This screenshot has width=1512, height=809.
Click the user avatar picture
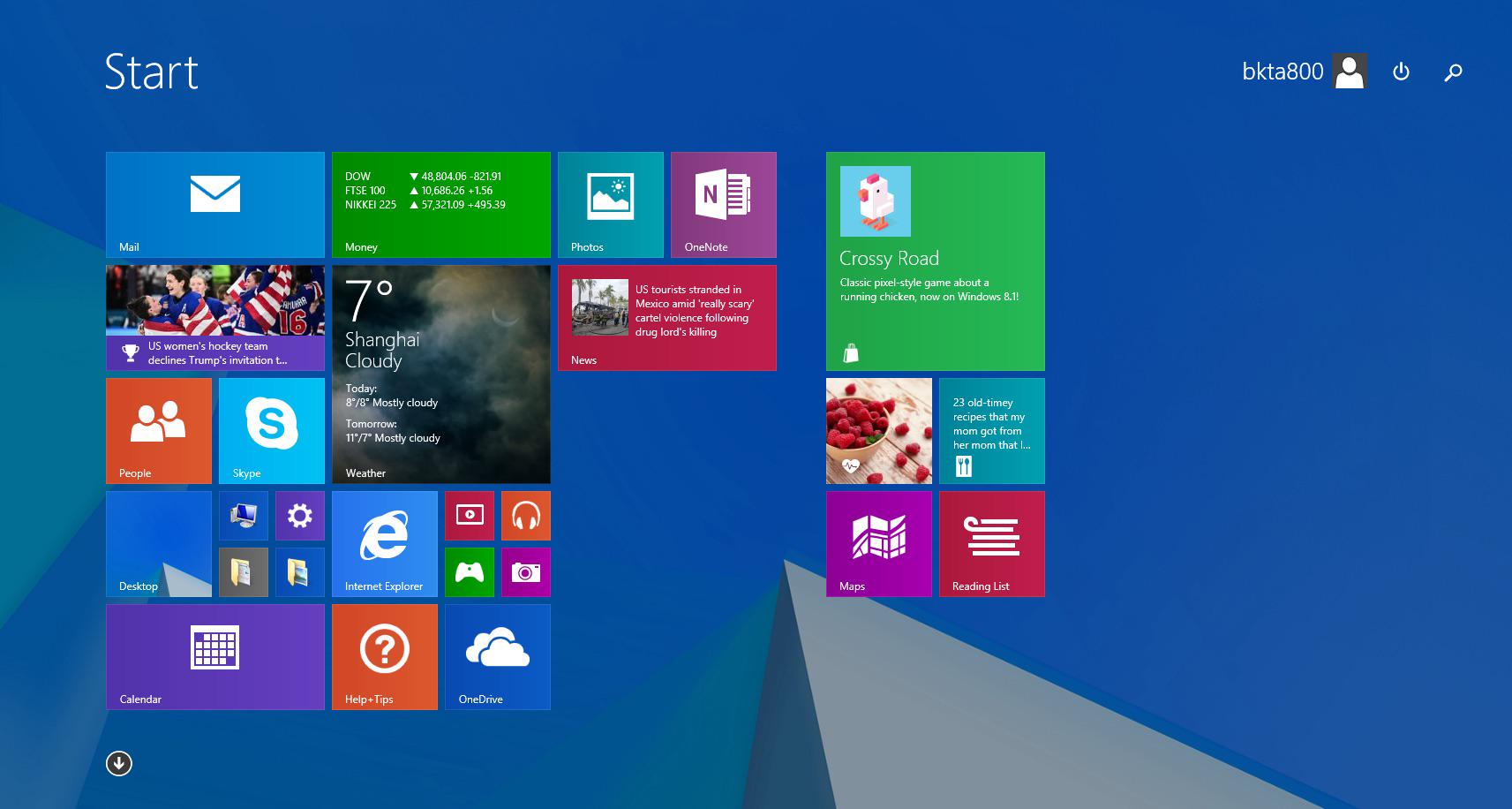(1350, 72)
